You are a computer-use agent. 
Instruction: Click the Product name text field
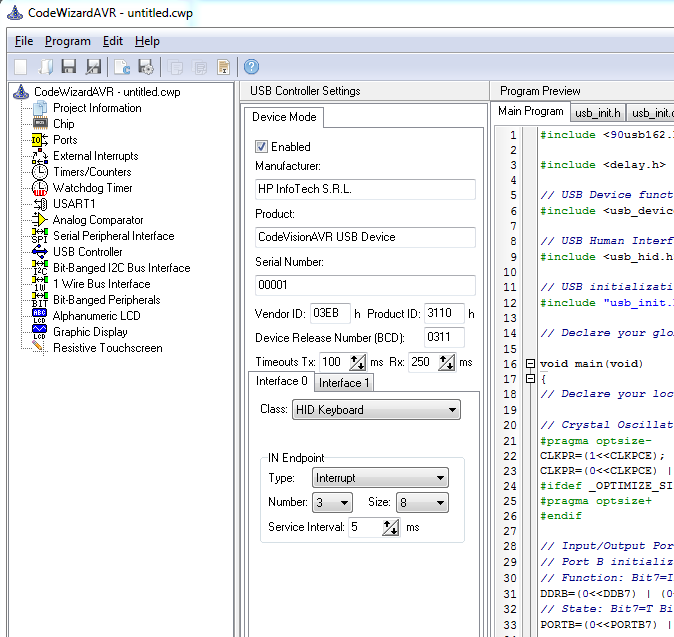coord(365,237)
